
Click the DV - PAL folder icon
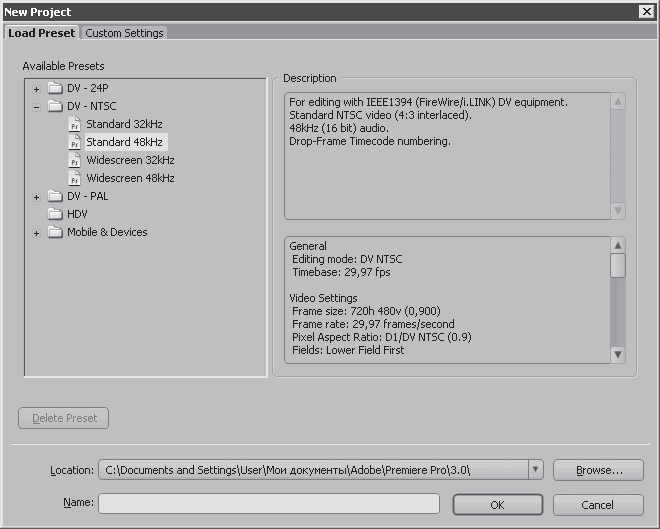coord(55,196)
